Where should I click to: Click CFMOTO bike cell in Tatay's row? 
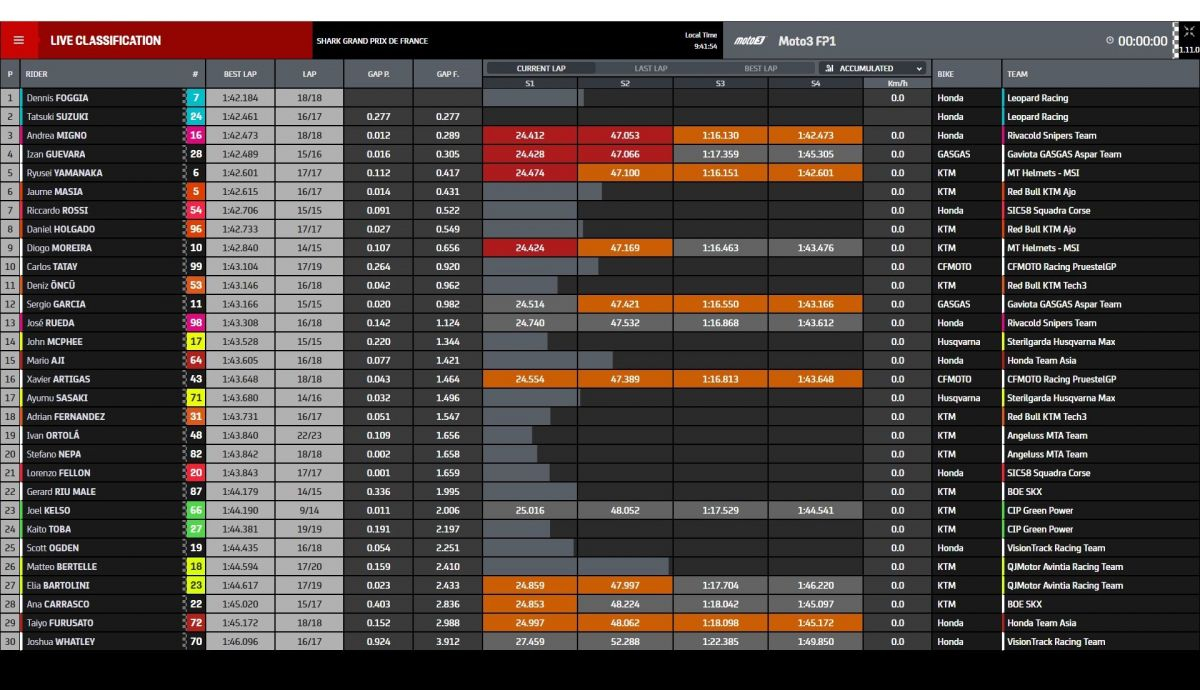pyautogui.click(x=954, y=267)
